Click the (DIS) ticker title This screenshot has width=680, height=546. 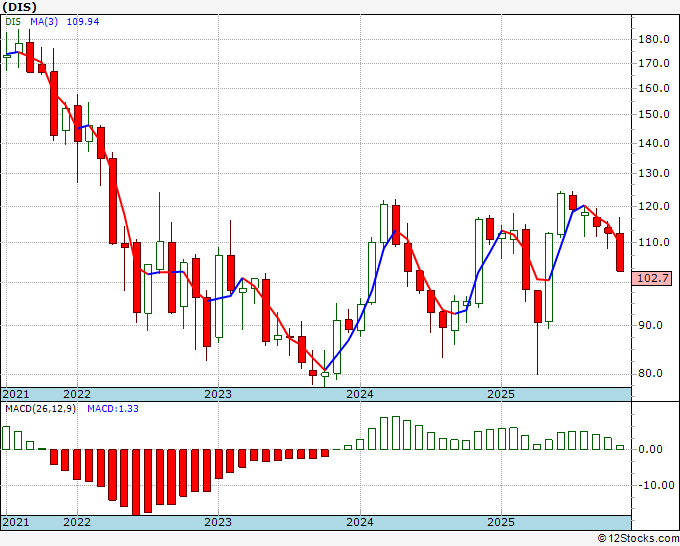[x=20, y=7]
